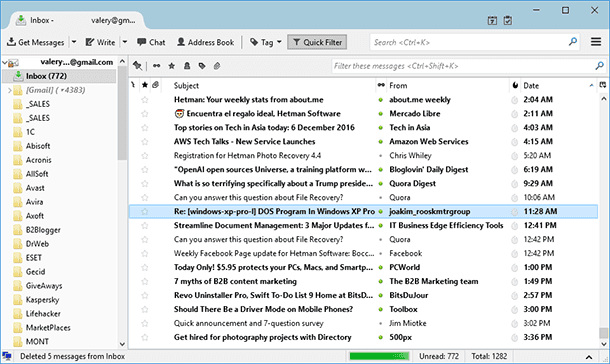The width and height of the screenshot is (610, 364).
Task: Toggle starred messages quick filter
Action: 172,66
